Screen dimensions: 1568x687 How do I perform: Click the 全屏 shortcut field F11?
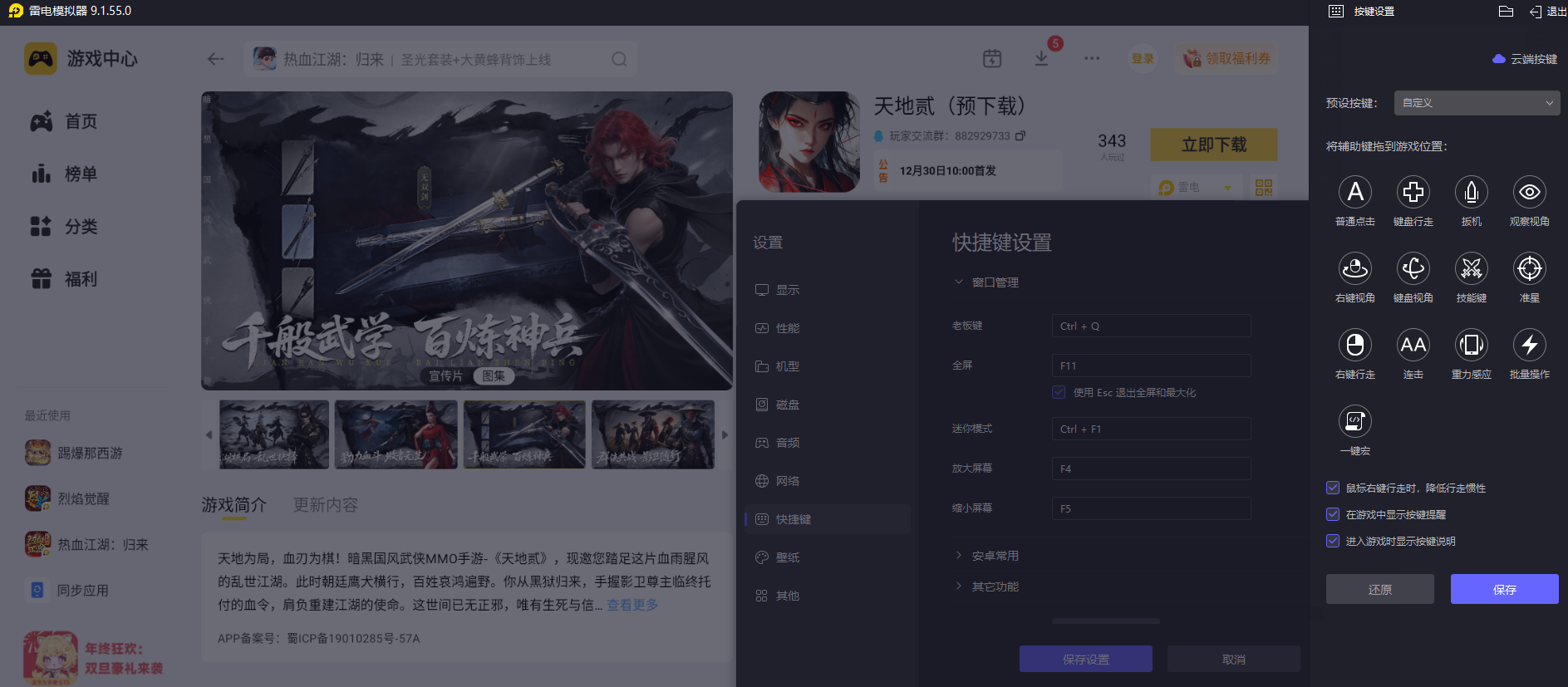point(1152,366)
